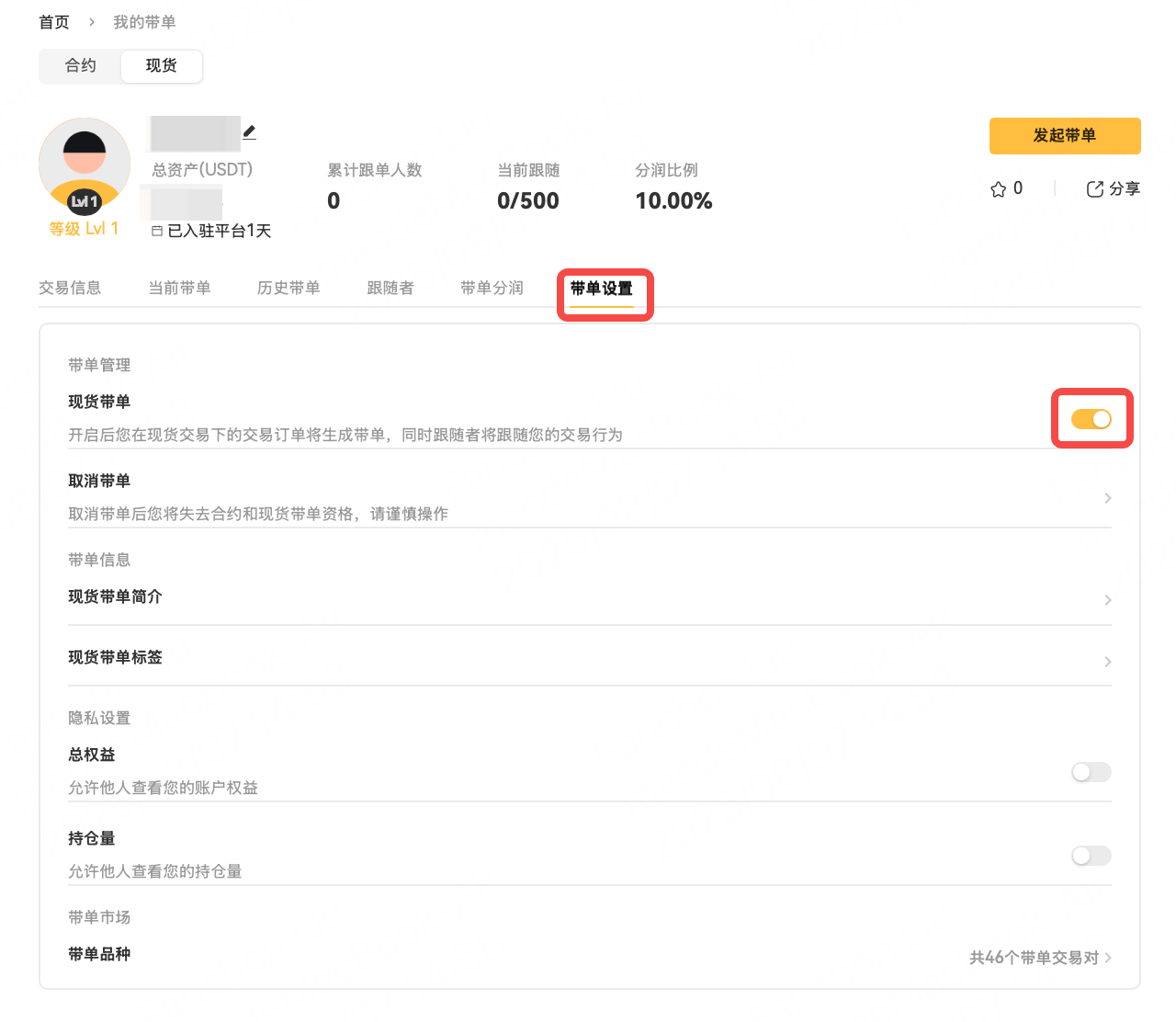Screen dimensions: 1176x1022
Task: Select the 现货 tab
Action: 162,66
